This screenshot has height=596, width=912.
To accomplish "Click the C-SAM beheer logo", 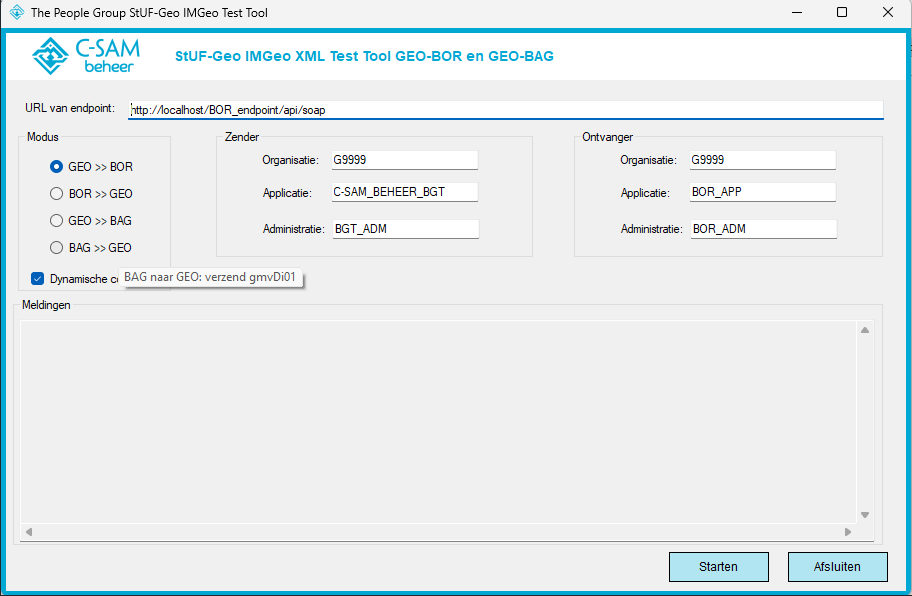I will pyautogui.click(x=86, y=56).
